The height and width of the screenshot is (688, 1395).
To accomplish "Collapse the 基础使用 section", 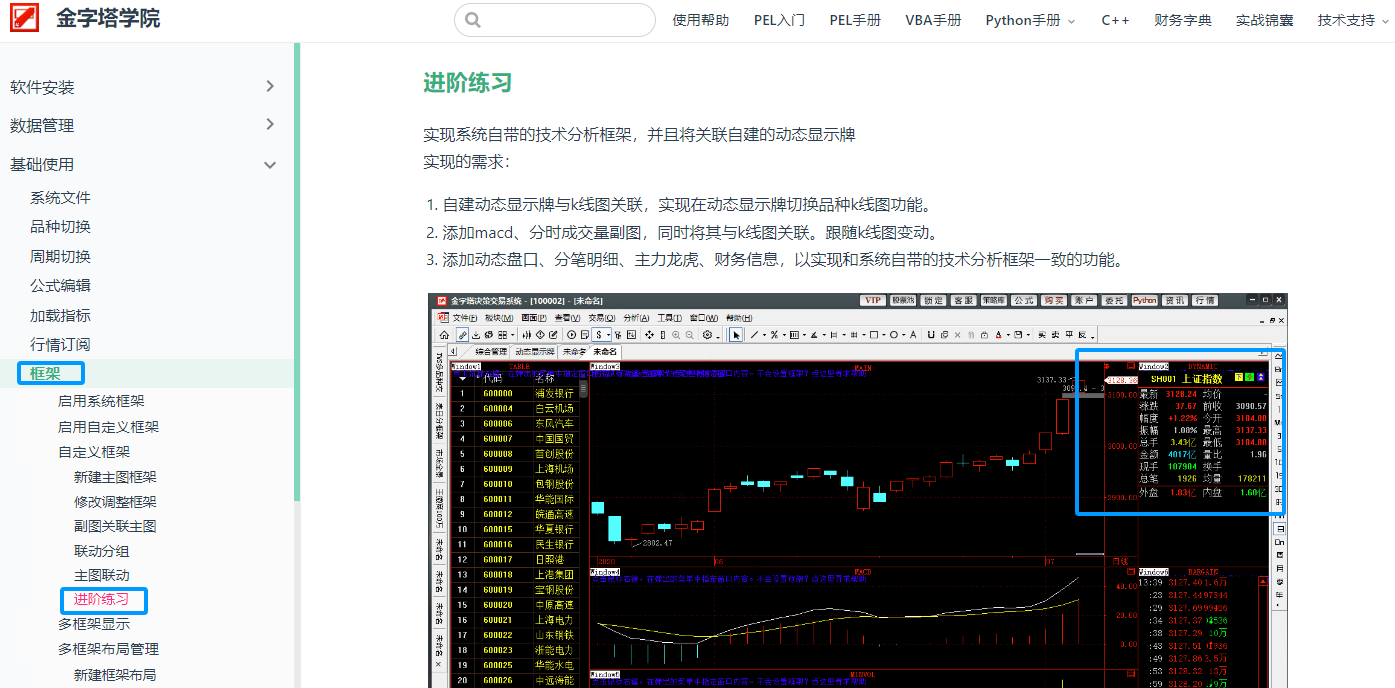I will 270,165.
